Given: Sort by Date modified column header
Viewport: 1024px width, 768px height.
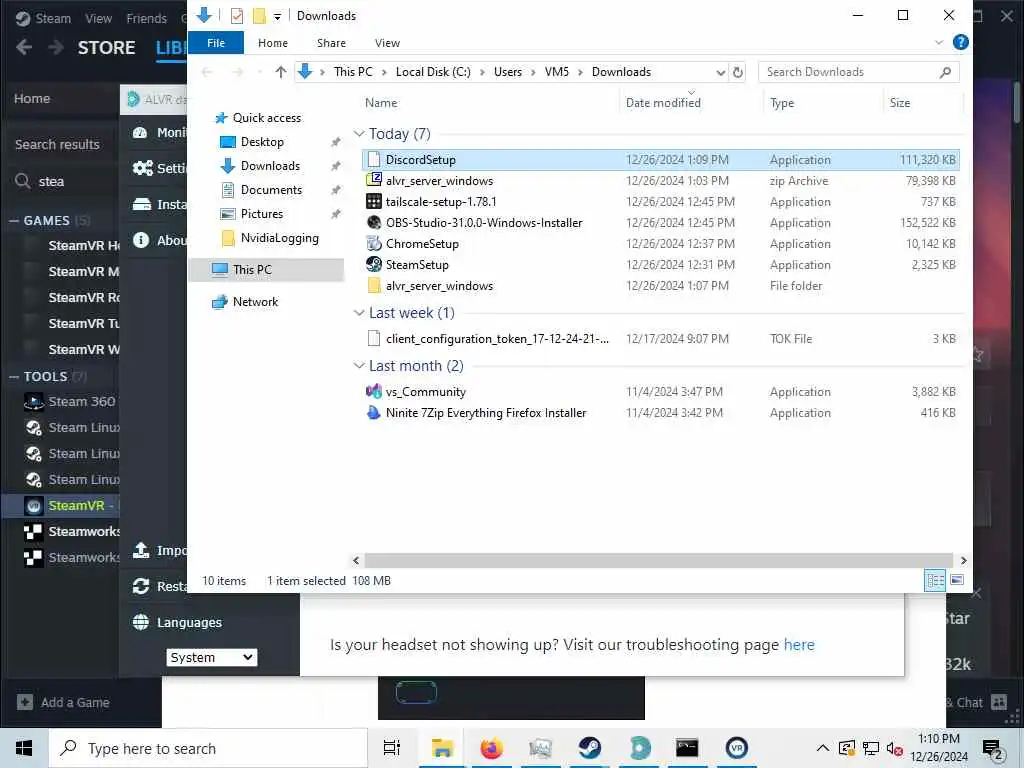Looking at the screenshot, I should [663, 103].
